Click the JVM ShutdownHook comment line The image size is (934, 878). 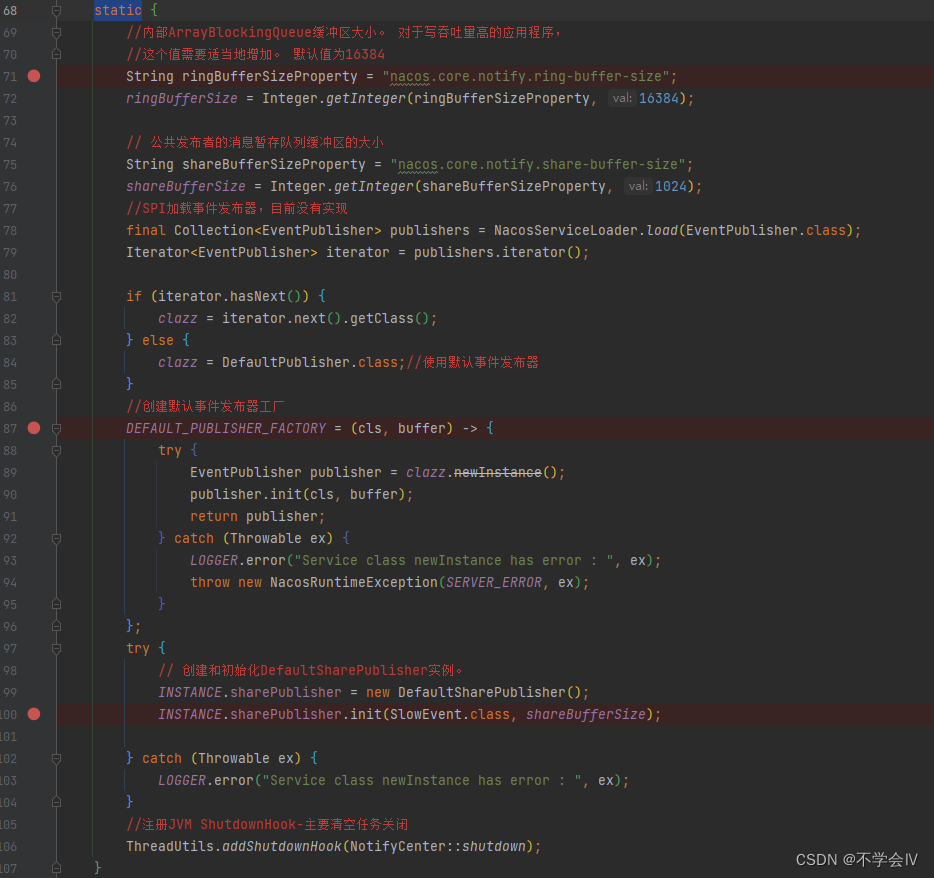(x=267, y=824)
